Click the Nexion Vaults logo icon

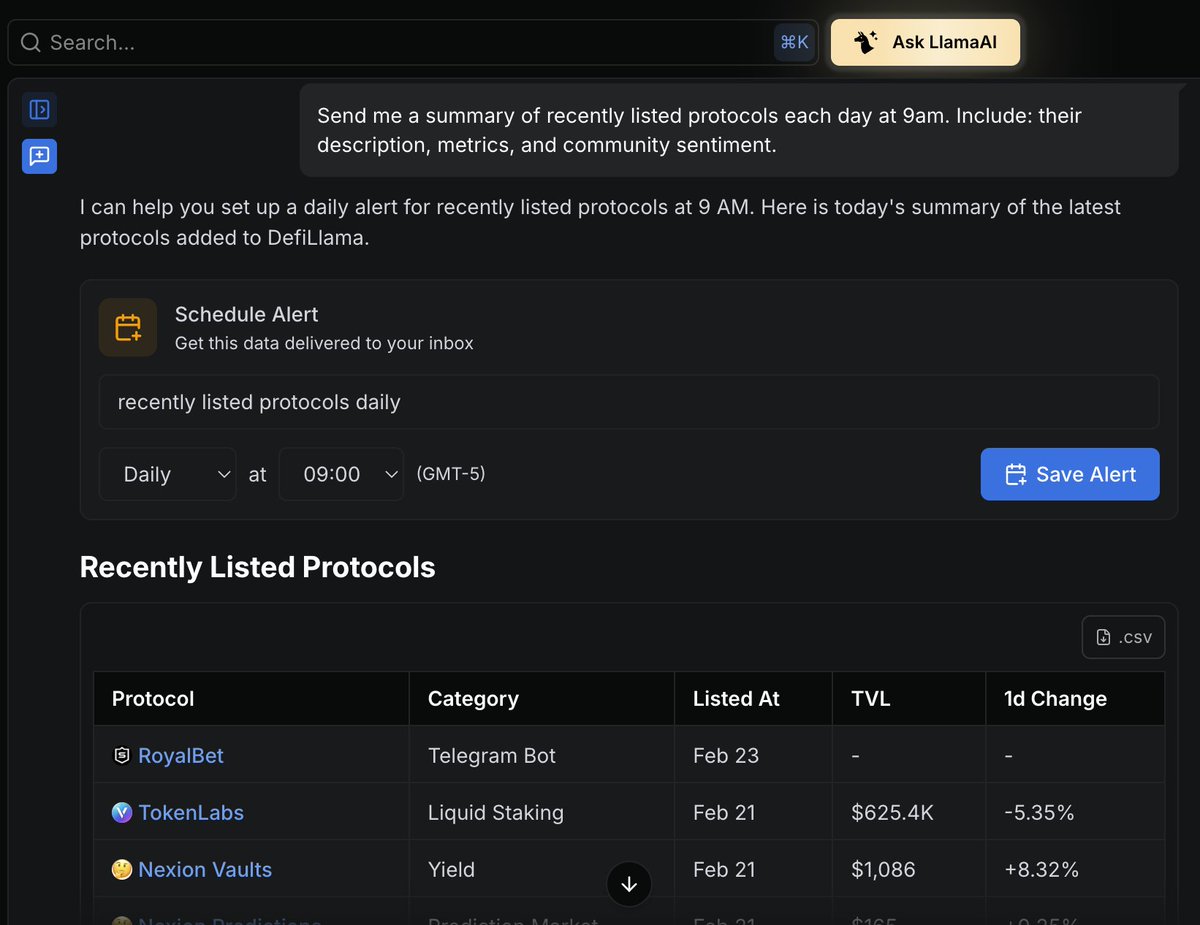tap(122, 869)
